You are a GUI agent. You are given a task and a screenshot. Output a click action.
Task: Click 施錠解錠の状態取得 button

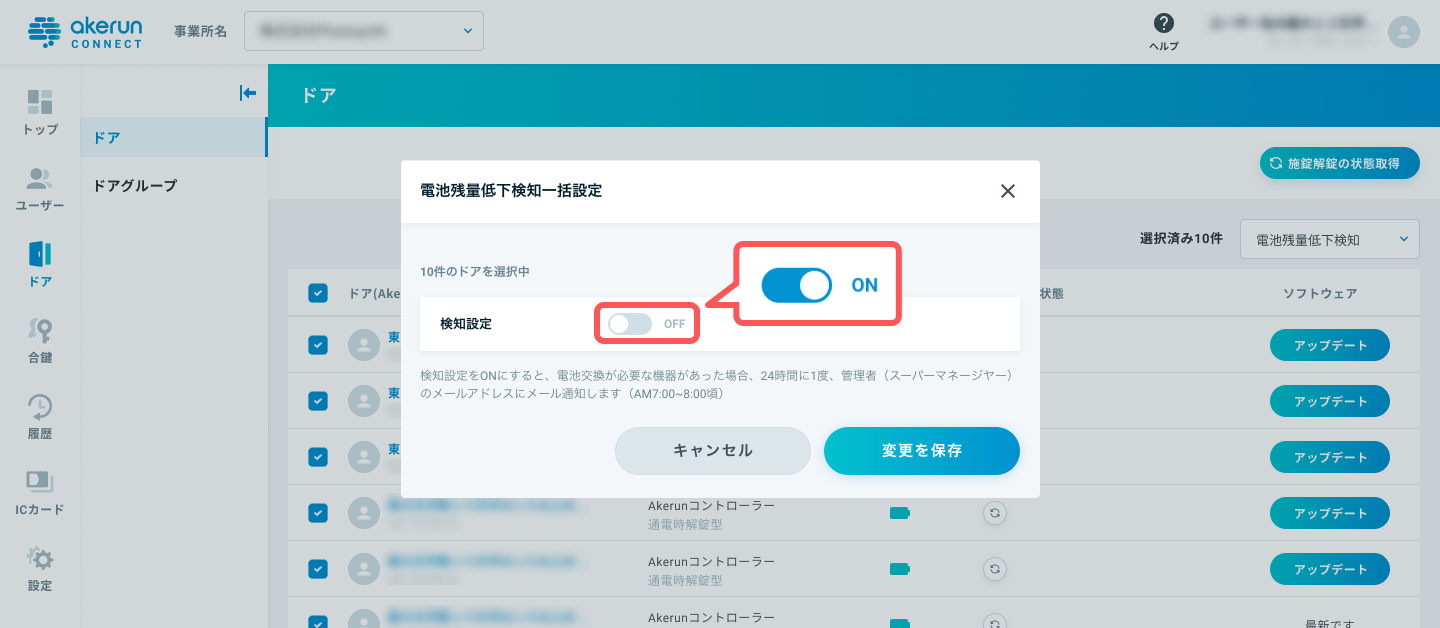click(x=1340, y=163)
